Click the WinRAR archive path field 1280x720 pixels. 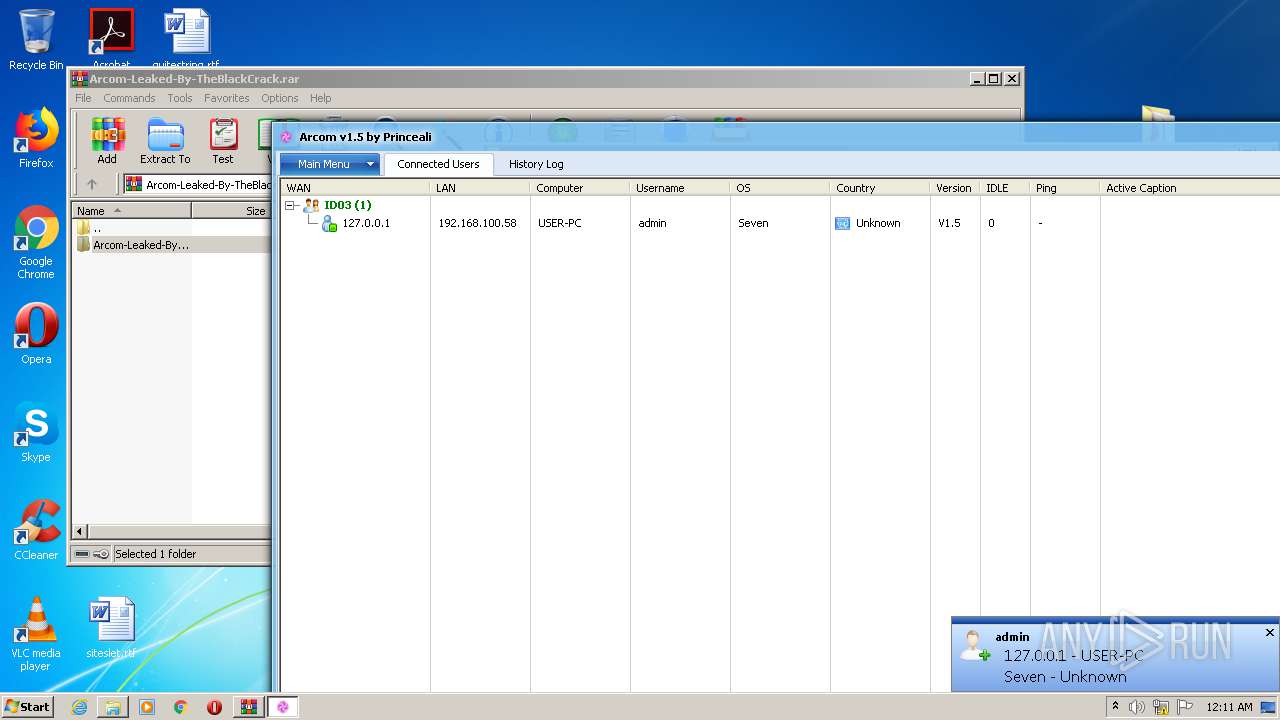[x=197, y=184]
